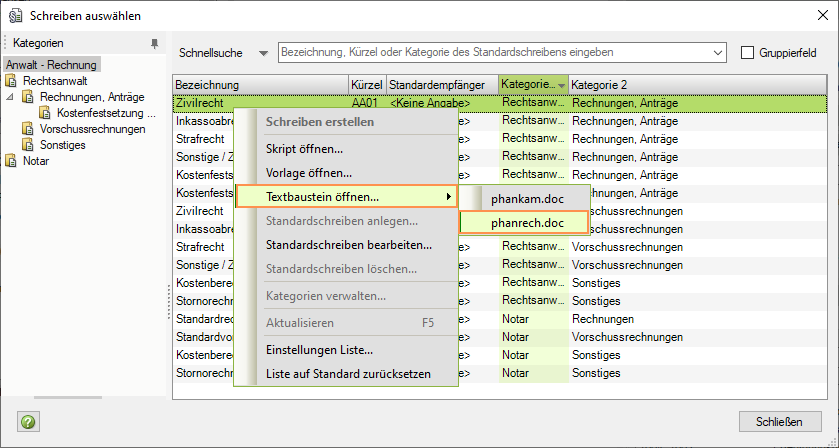Click the Kostenfestsetzung category icon
Viewport: 839px width, 448px height.
[46, 113]
